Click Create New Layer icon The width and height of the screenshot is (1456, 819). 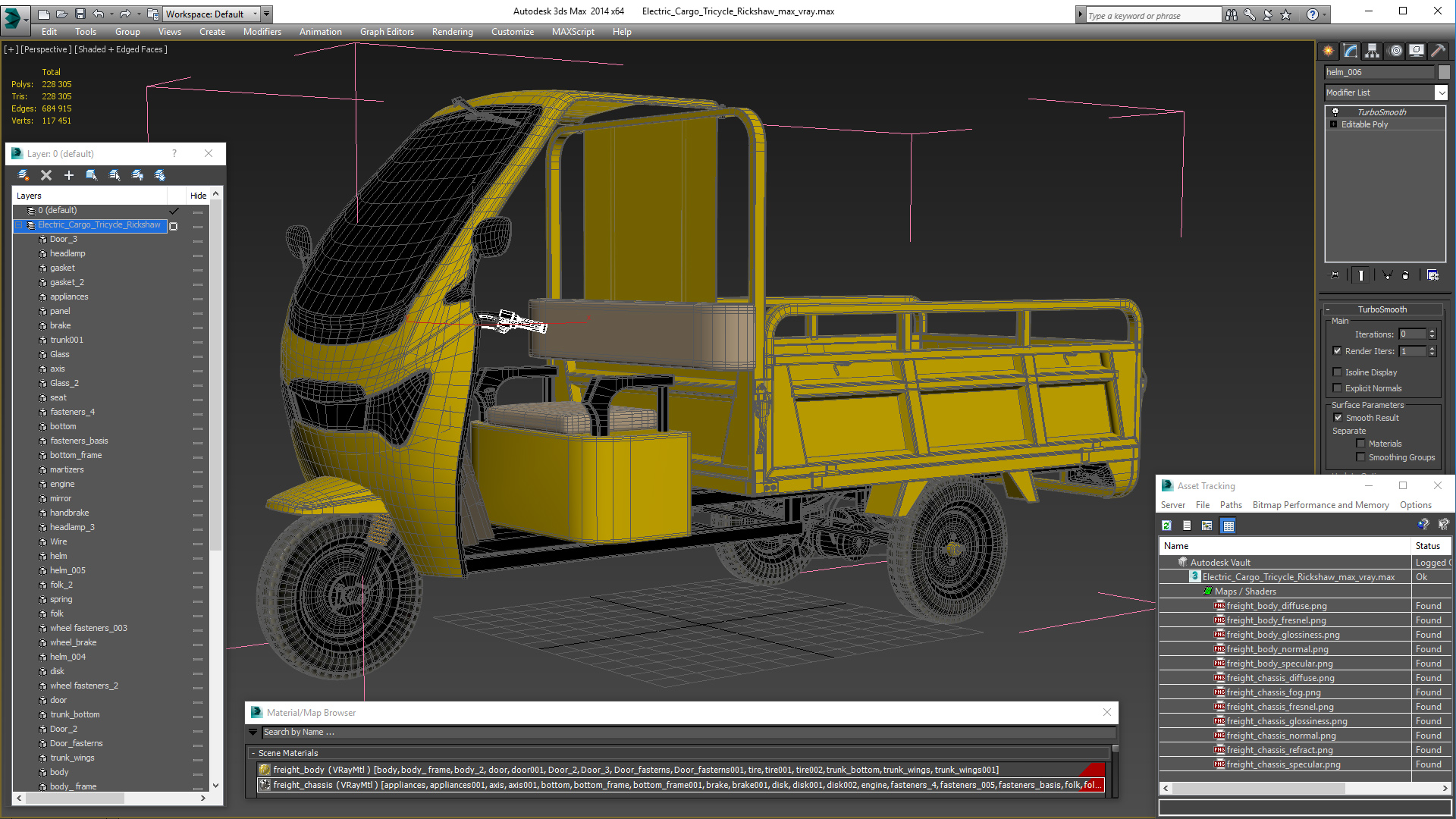(24, 175)
